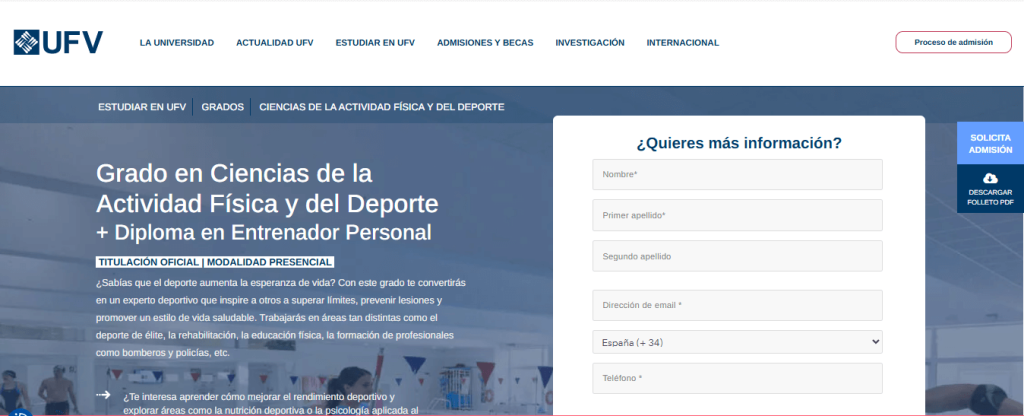The height and width of the screenshot is (416, 1024).
Task: Focus the Nombre input field
Action: [737, 174]
